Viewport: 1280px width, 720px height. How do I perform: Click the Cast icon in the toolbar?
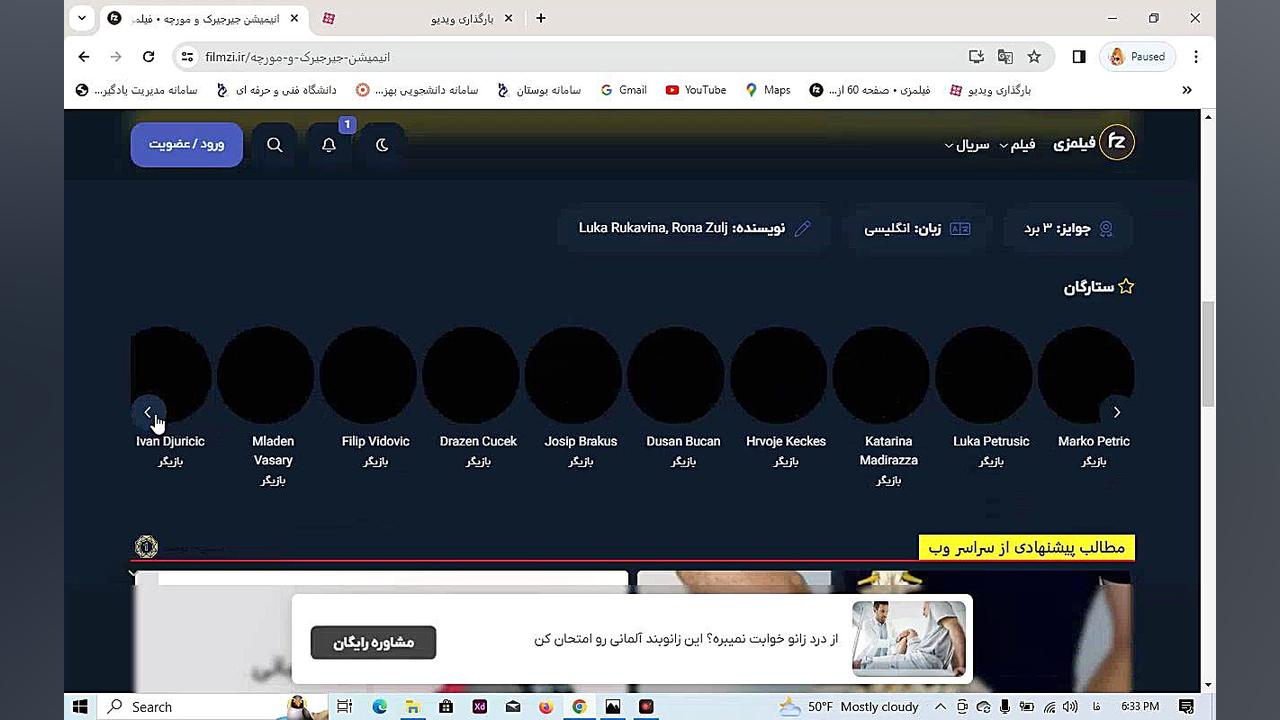pyautogui.click(x=976, y=57)
